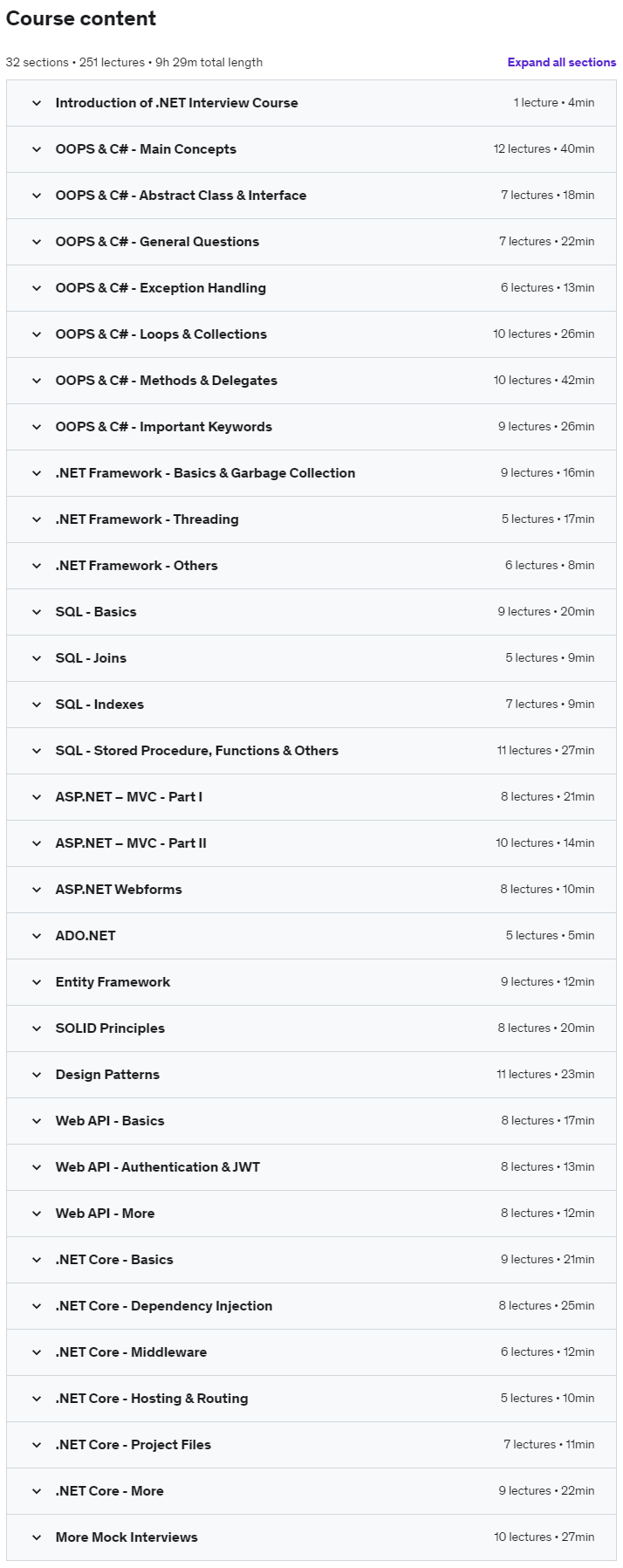Open the More Mock Interviews section
623x1568 pixels.
pyautogui.click(x=311, y=1537)
